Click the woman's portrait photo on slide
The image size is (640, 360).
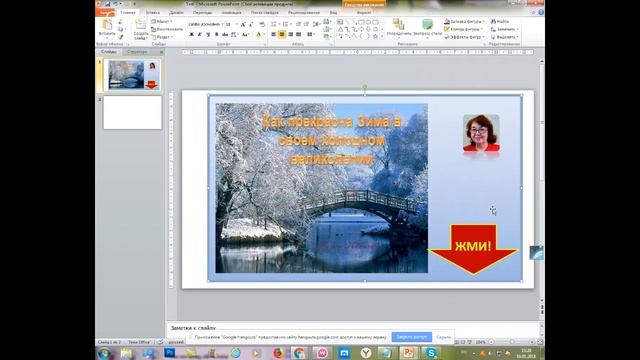[x=481, y=133]
